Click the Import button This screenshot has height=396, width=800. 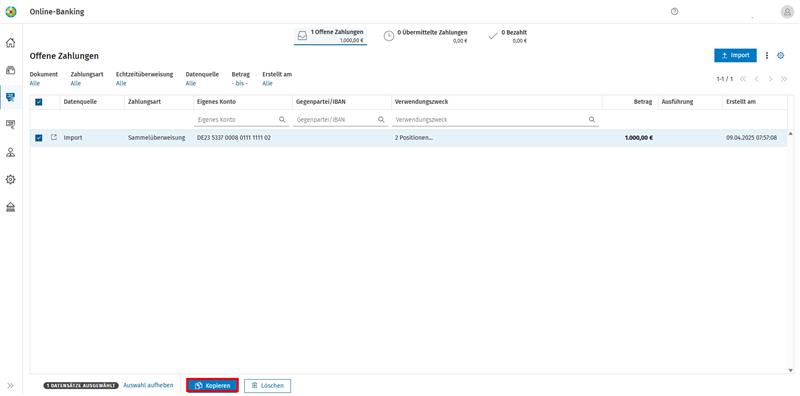tap(735, 56)
